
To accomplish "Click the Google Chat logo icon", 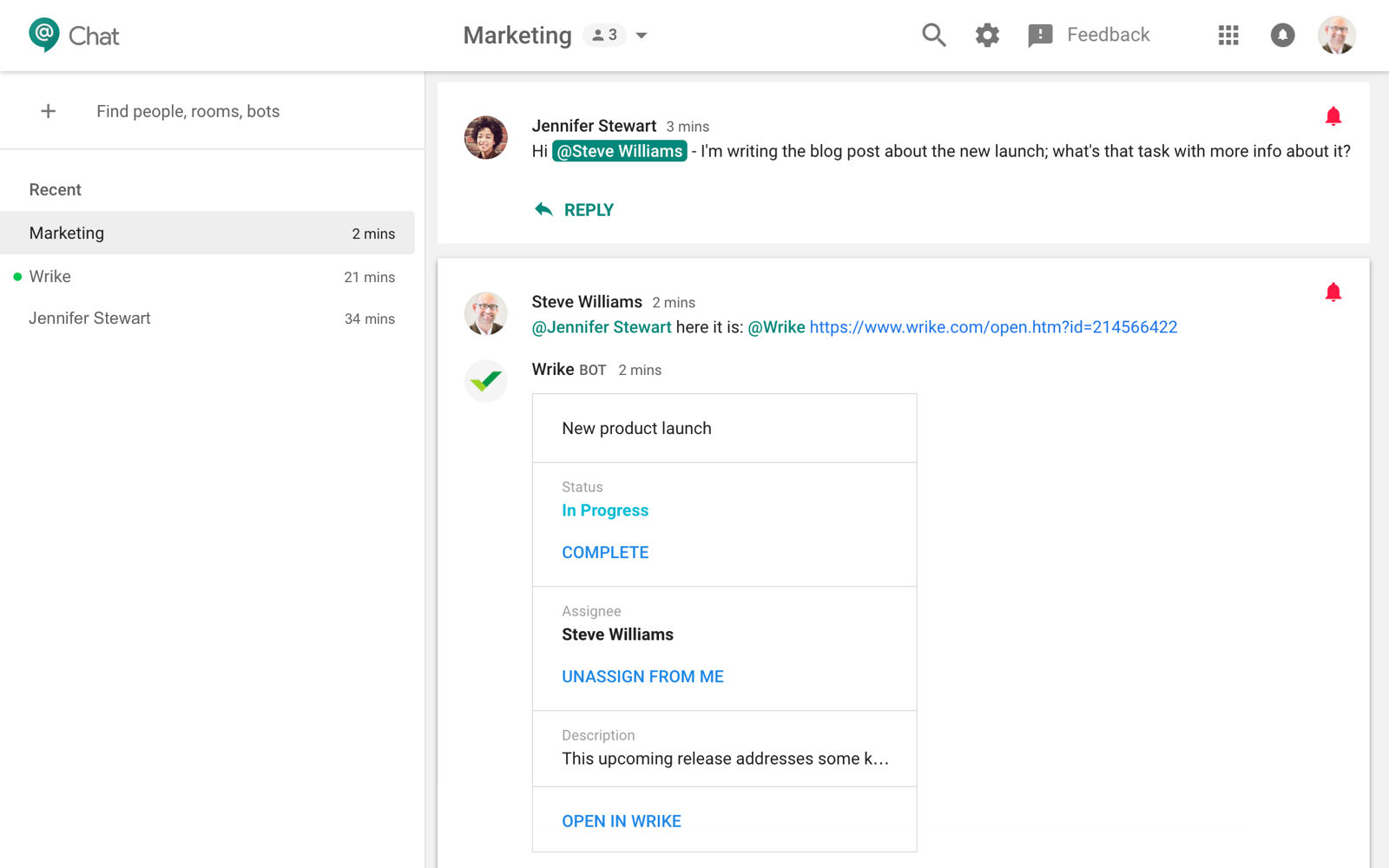I will pos(44,35).
